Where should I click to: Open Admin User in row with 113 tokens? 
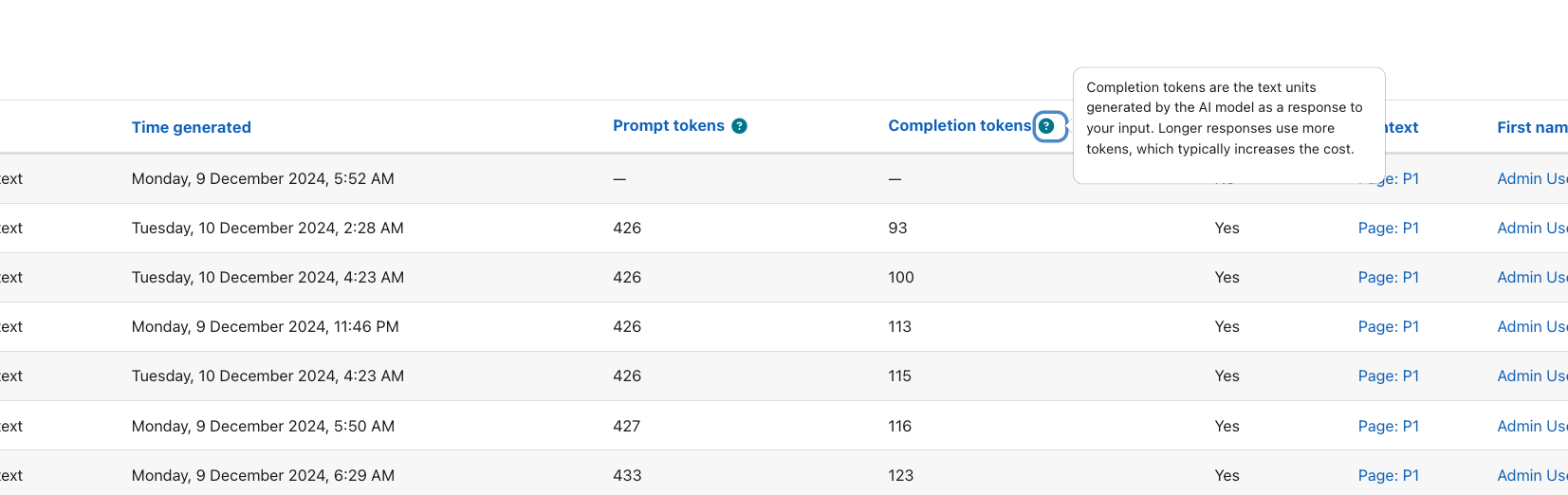(x=1532, y=326)
